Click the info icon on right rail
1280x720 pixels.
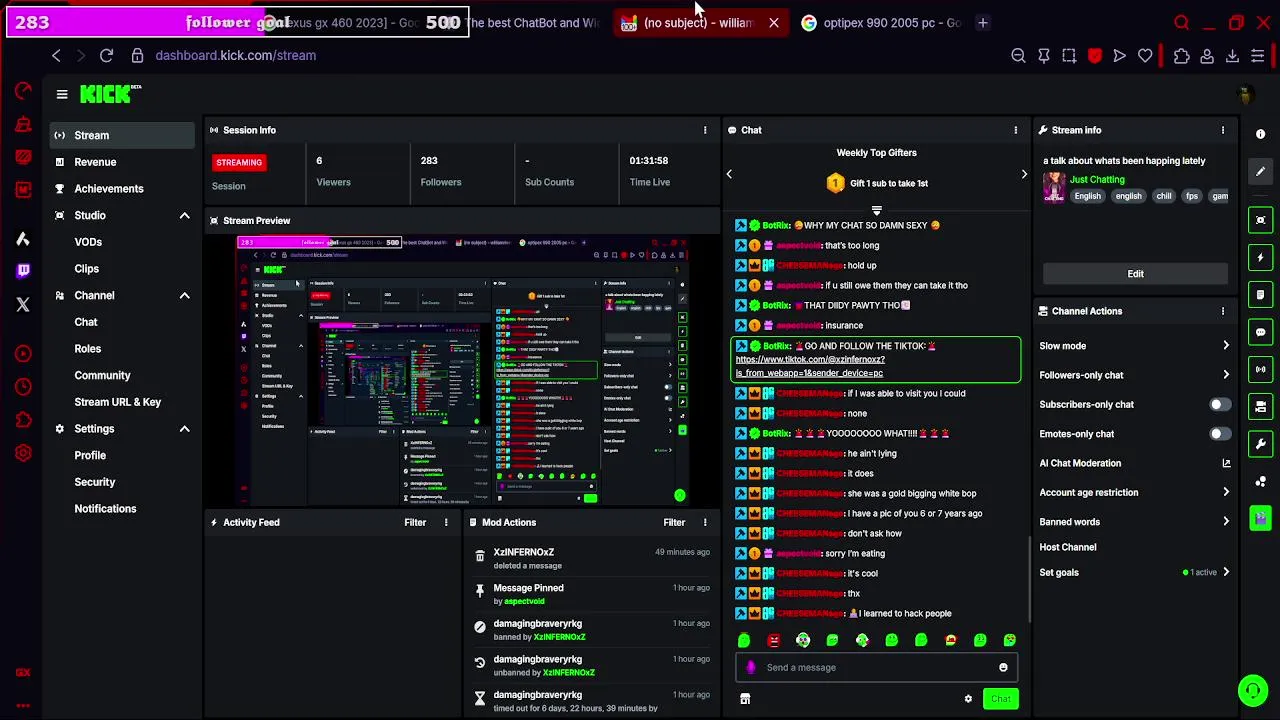[x=1260, y=134]
